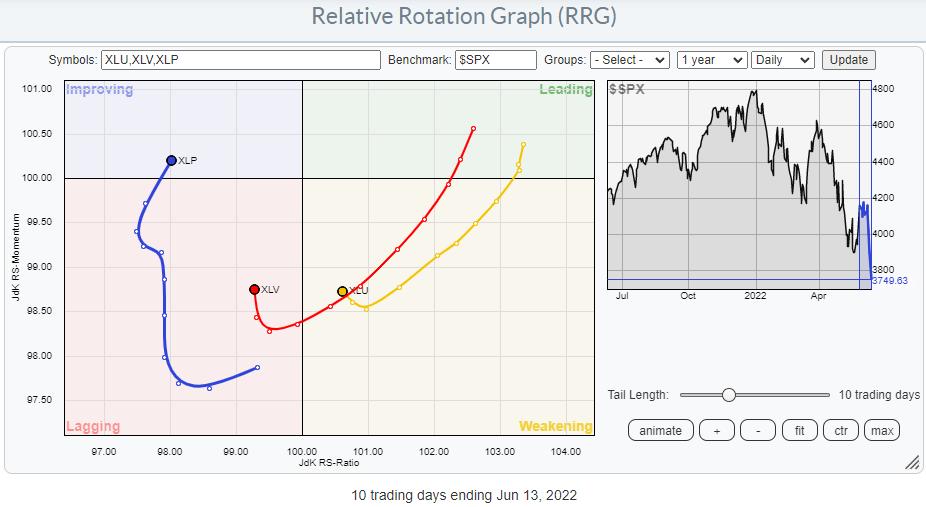Viewport: 926px width, 507px height.
Task: Click the XLP blue marker dot
Action: (x=171, y=160)
